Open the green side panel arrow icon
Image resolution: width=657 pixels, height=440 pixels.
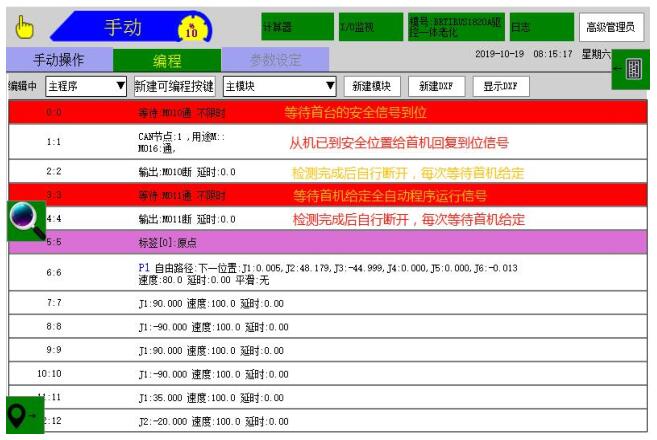click(630, 69)
